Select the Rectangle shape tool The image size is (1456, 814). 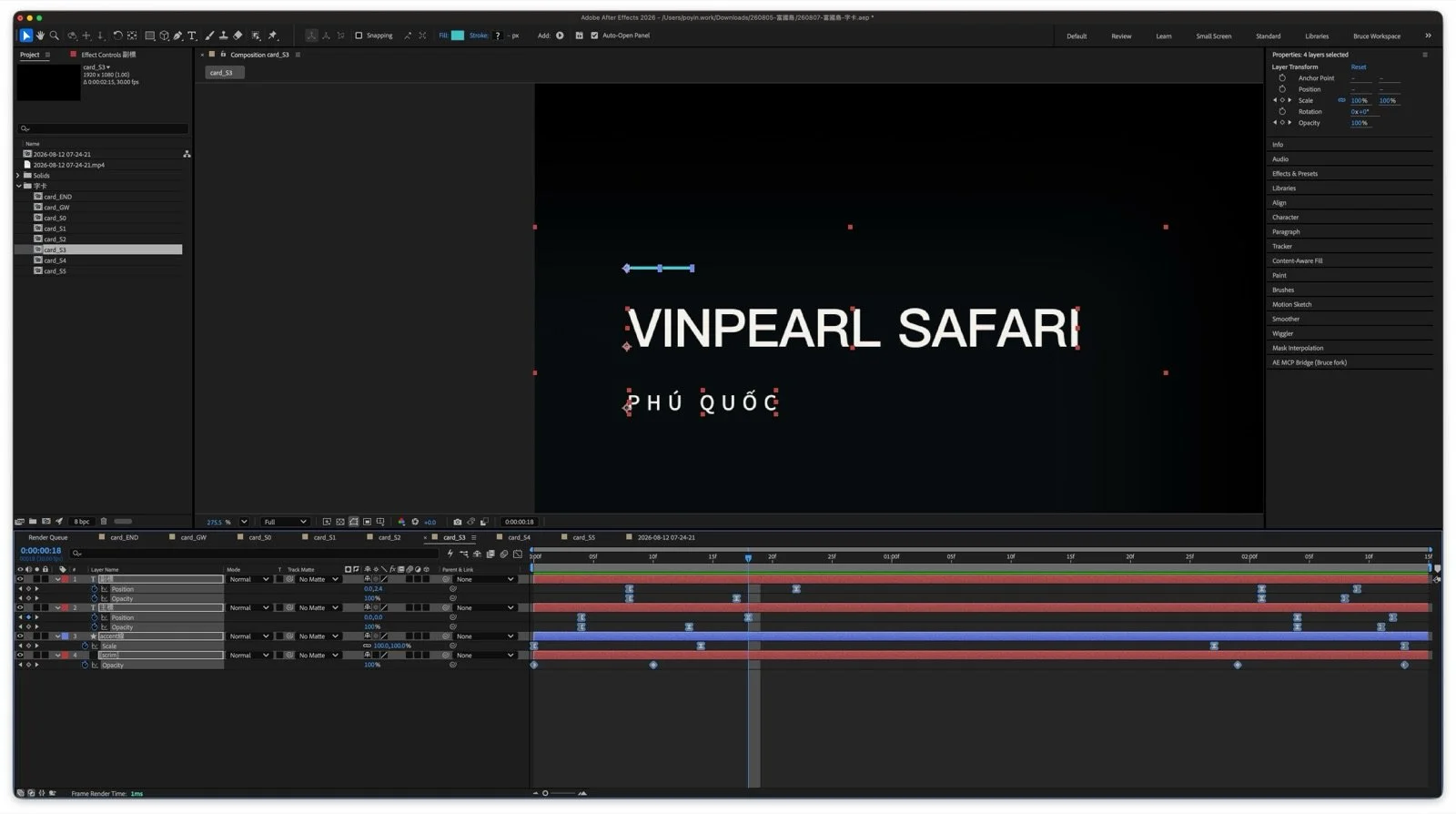pos(150,36)
